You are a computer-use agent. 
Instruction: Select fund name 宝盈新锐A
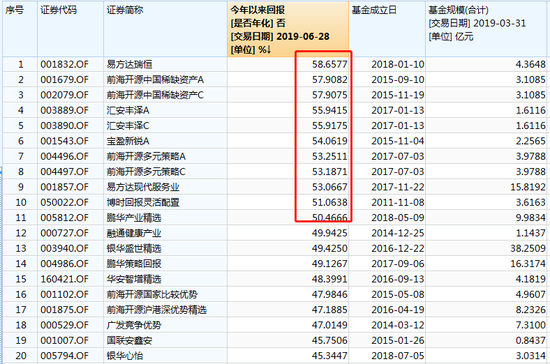point(128,141)
